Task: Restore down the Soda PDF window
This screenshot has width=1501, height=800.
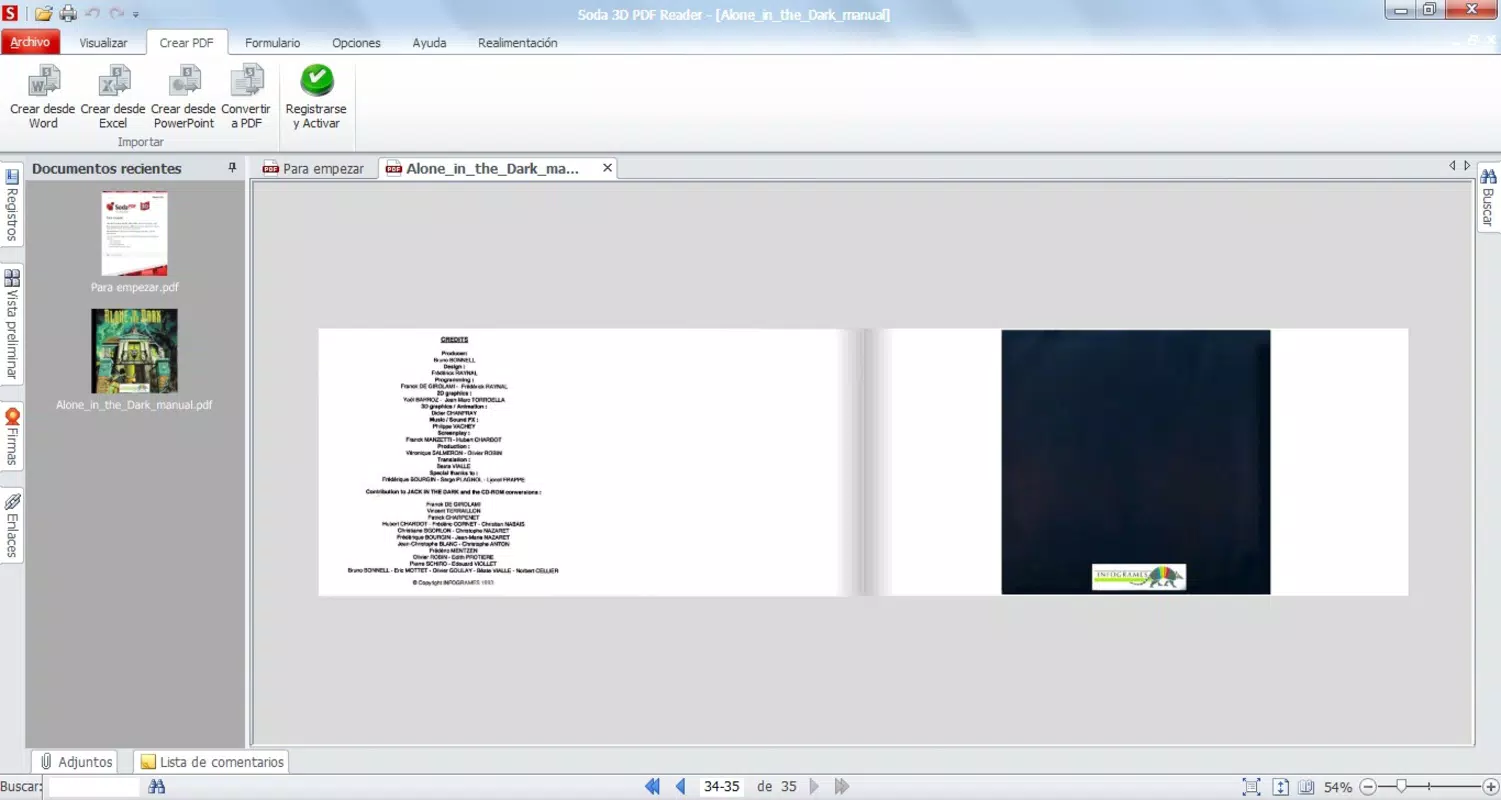Action: point(1429,10)
